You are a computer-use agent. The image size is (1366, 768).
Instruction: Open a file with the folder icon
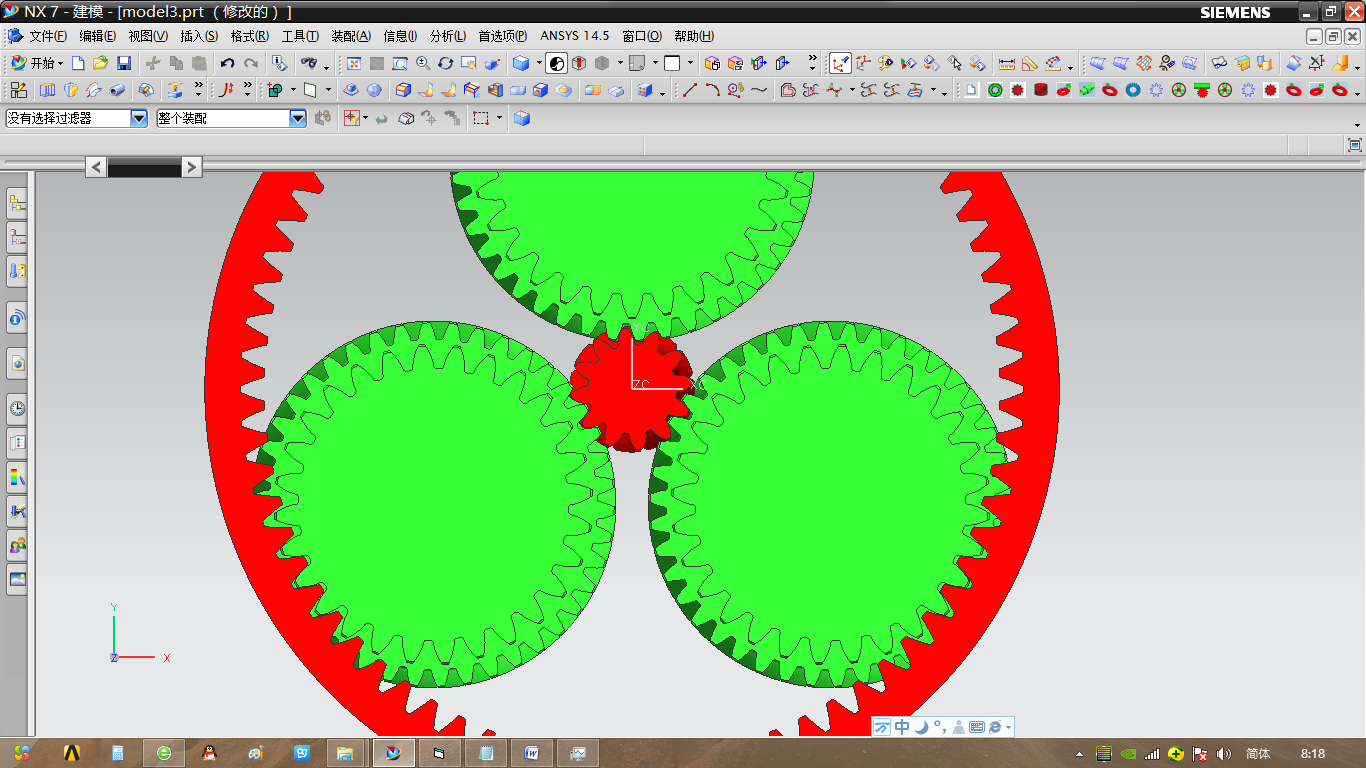tap(100, 63)
